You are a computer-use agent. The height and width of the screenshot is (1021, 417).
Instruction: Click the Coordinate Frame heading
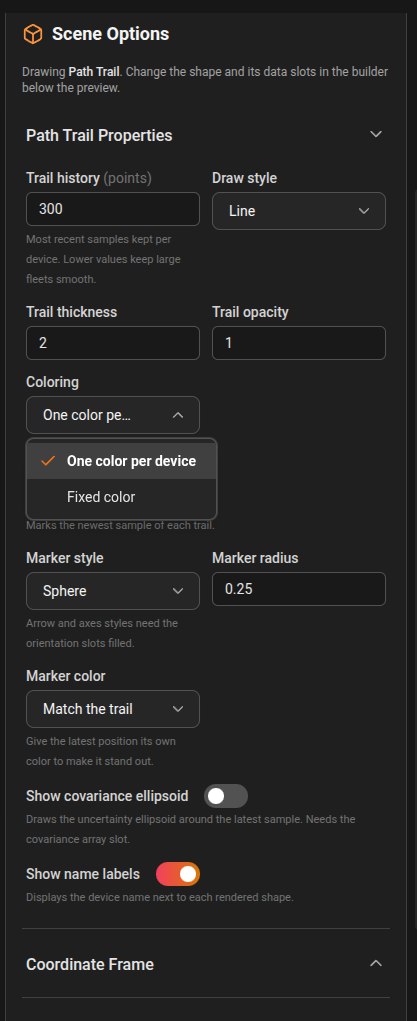click(x=90, y=964)
